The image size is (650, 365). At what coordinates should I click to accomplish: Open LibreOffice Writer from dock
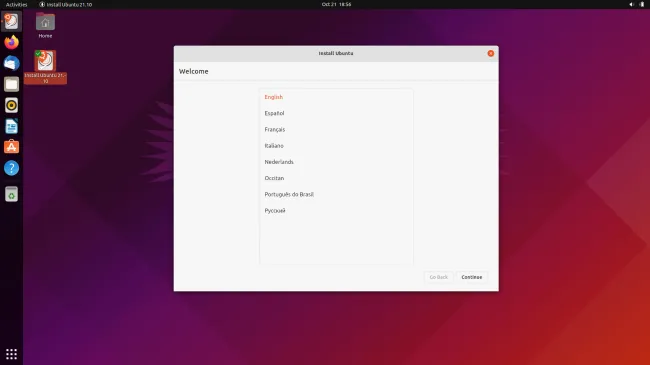point(11,127)
